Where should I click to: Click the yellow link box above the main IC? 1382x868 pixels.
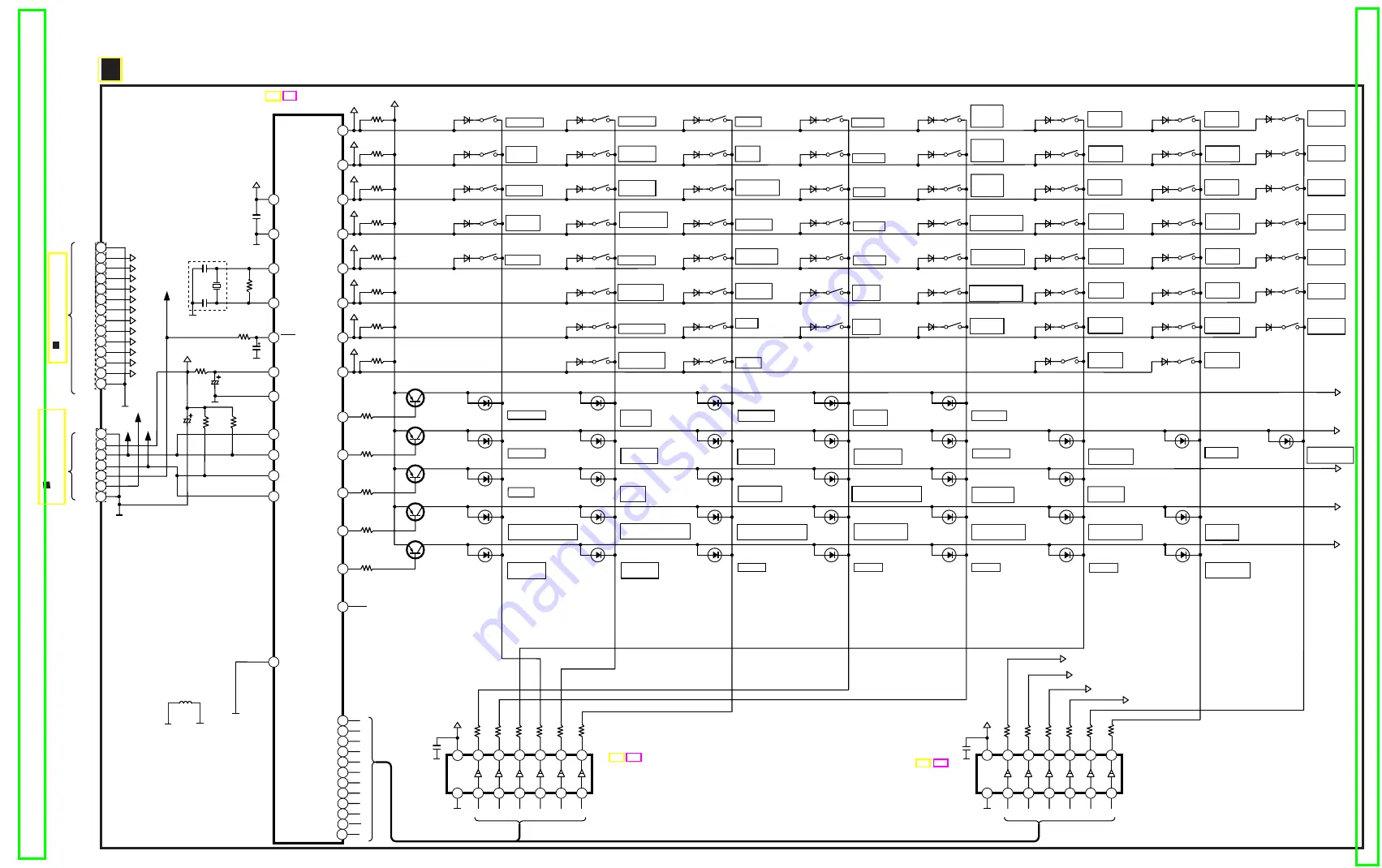click(273, 96)
